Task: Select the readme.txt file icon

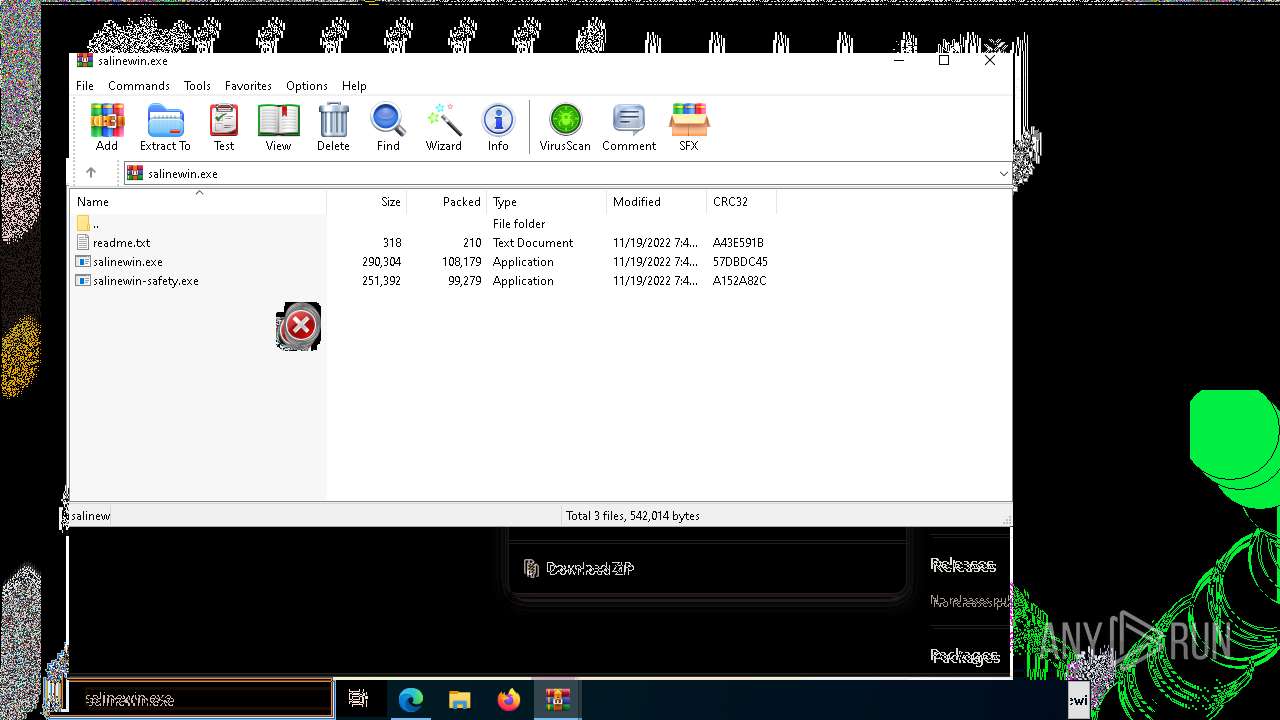Action: click(83, 243)
